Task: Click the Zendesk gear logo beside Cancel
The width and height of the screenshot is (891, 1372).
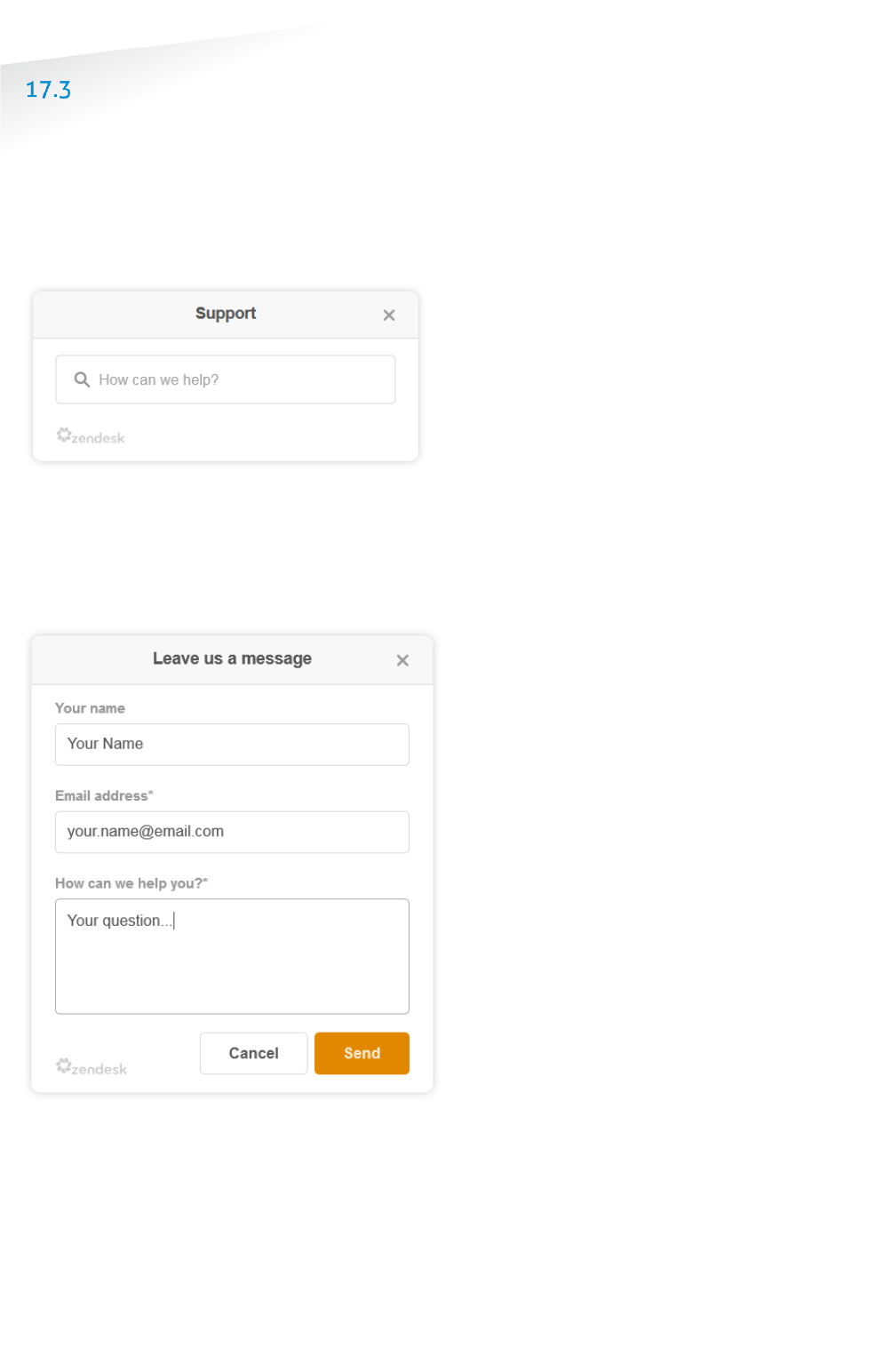Action: coord(64,1065)
